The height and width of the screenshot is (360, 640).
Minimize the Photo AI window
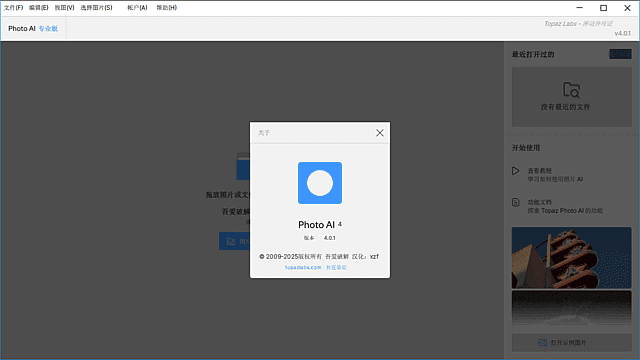579,8
